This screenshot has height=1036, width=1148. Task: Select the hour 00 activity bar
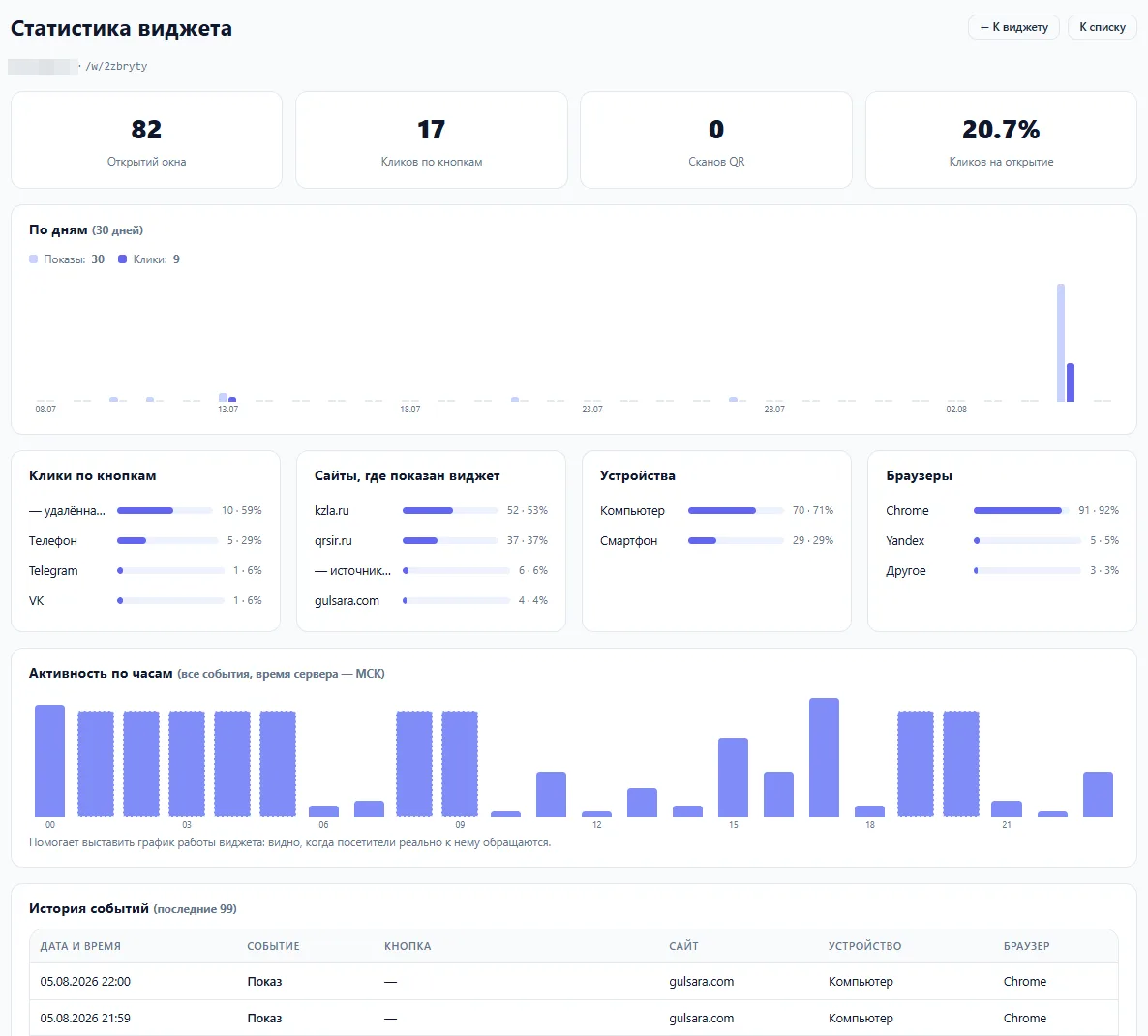49,761
